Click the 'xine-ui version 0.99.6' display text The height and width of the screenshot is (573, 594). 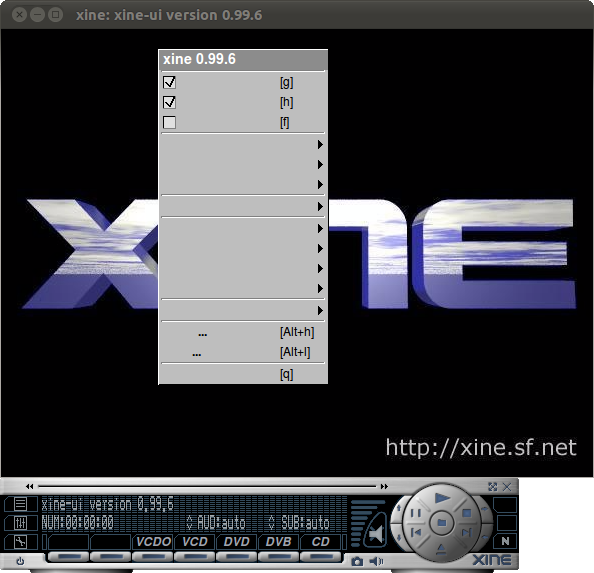coord(108,504)
